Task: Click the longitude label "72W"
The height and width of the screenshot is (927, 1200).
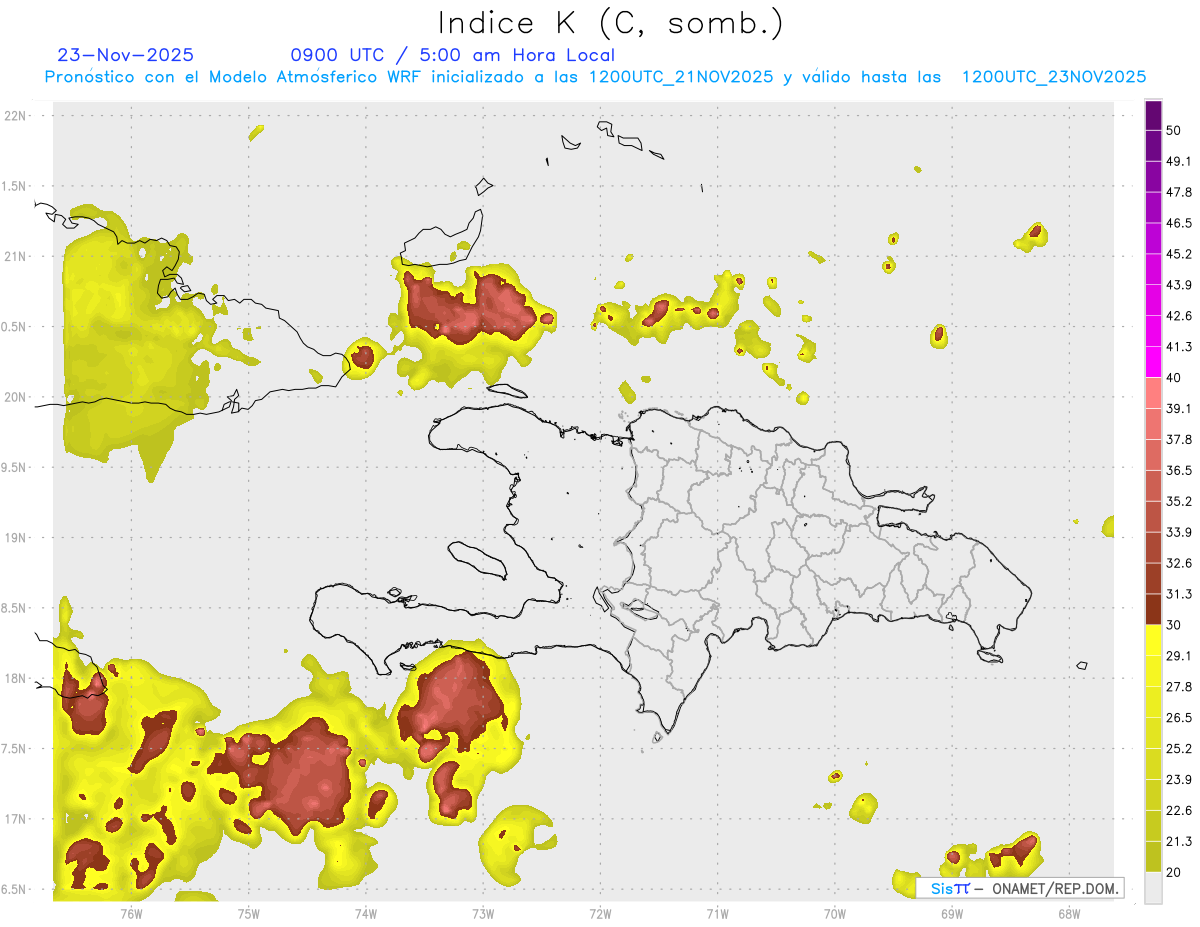Action: (600, 913)
